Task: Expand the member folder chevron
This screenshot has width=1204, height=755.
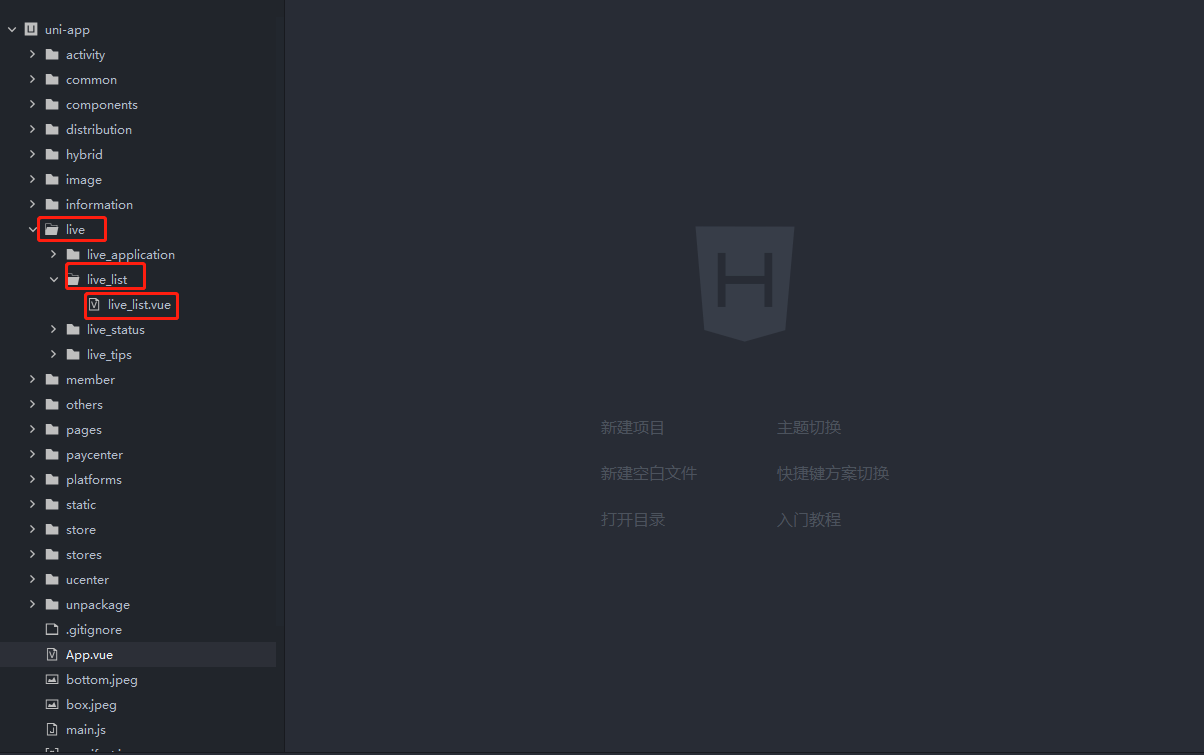Action: coord(32,380)
